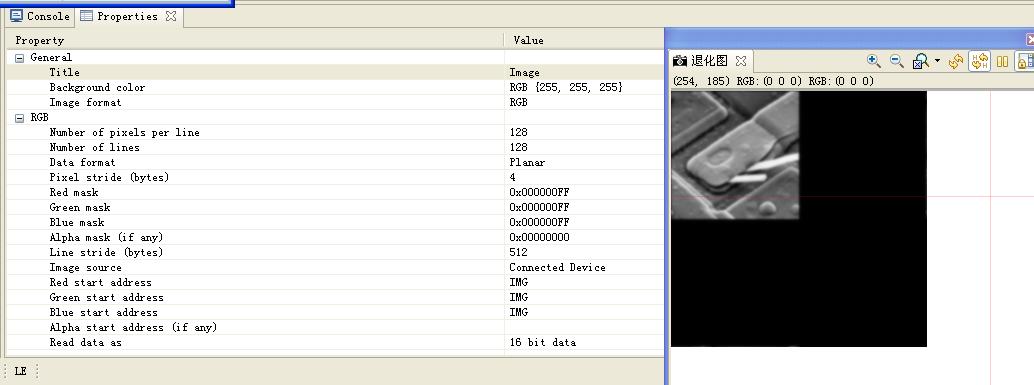Click the Value column header
The height and width of the screenshot is (385, 1034).
tap(528, 40)
